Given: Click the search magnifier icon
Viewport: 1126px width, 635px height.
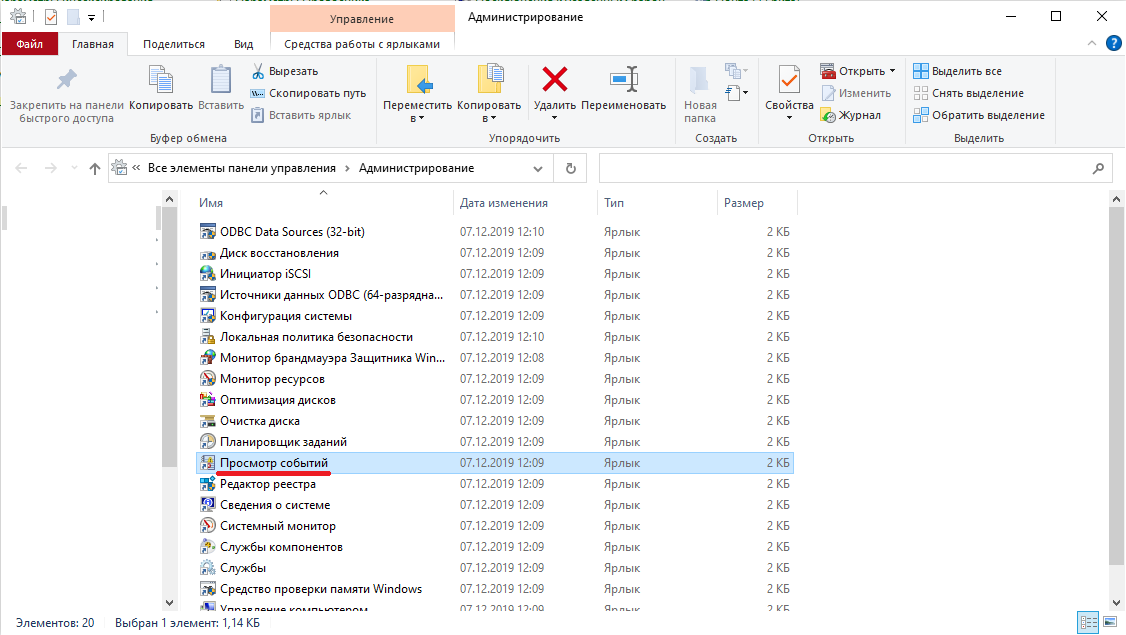Looking at the screenshot, I should (x=1098, y=168).
